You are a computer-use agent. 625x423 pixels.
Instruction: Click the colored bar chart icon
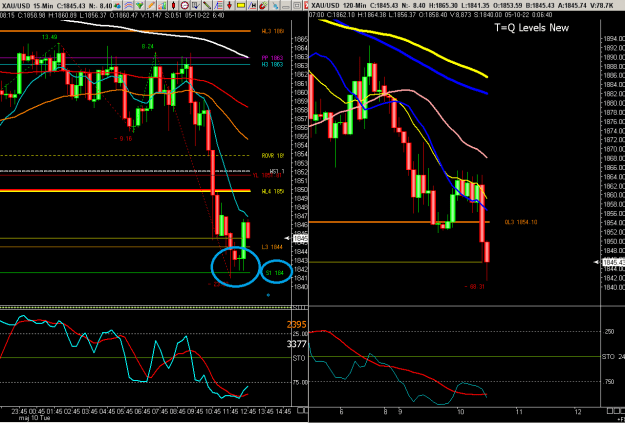(x=162, y=6)
